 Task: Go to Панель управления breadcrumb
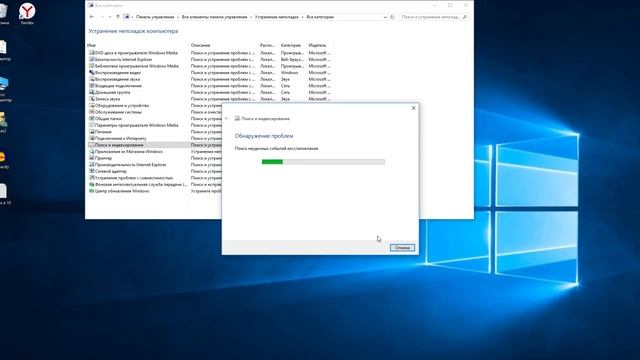[155, 17]
